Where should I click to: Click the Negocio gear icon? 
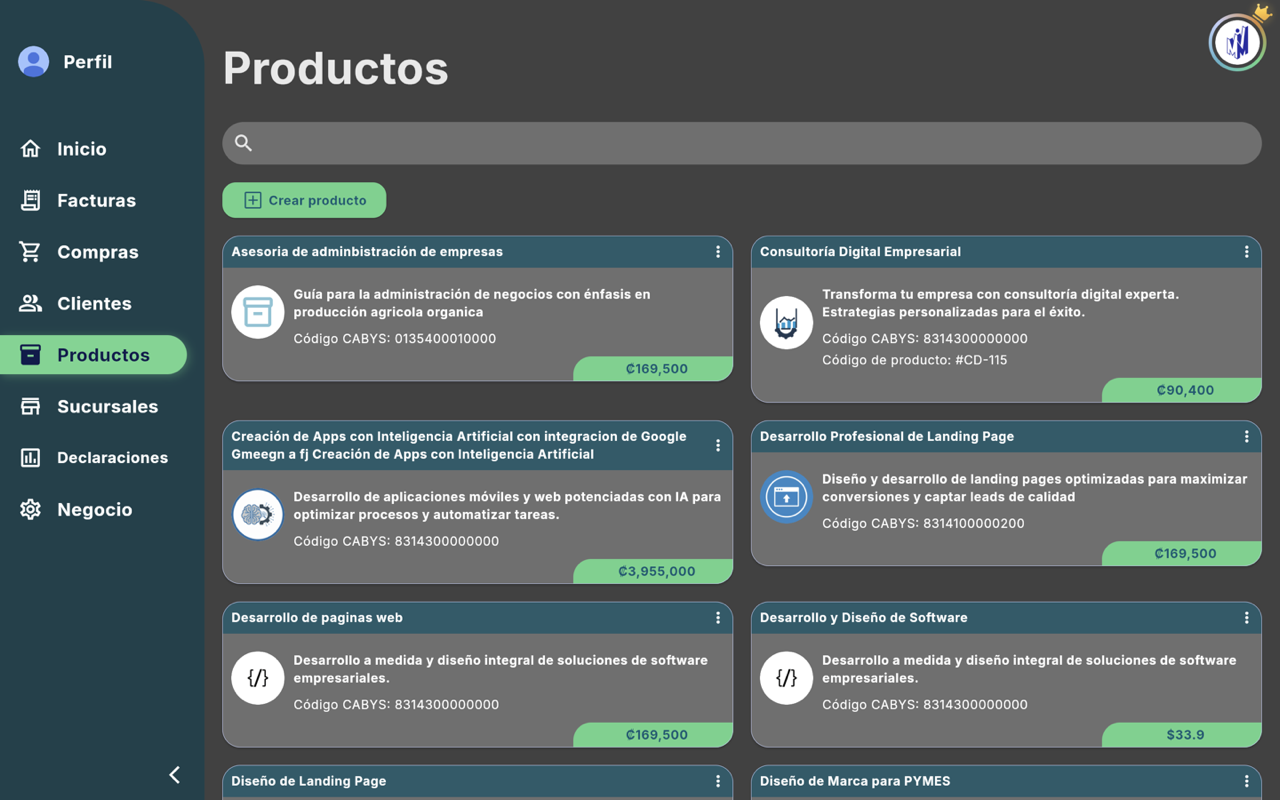tap(31, 509)
